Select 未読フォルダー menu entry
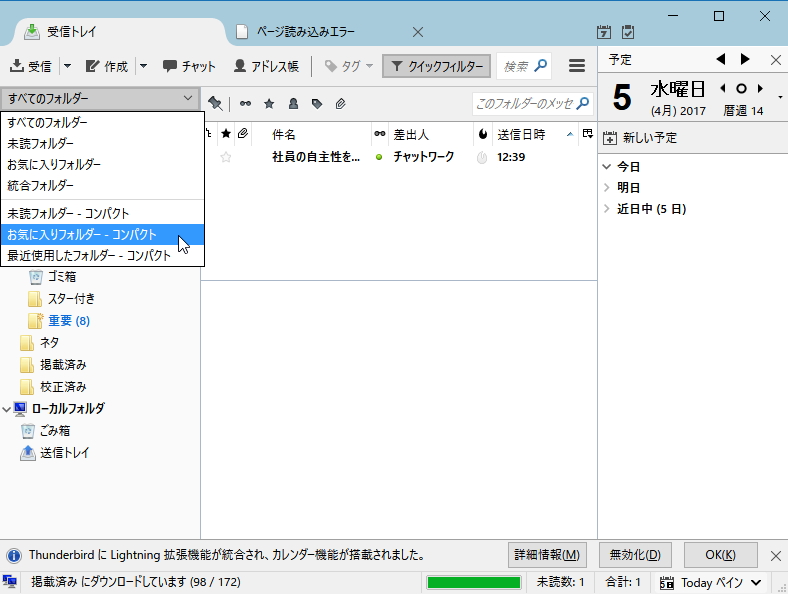Image resolution: width=788 pixels, height=594 pixels. pyautogui.click(x=103, y=143)
